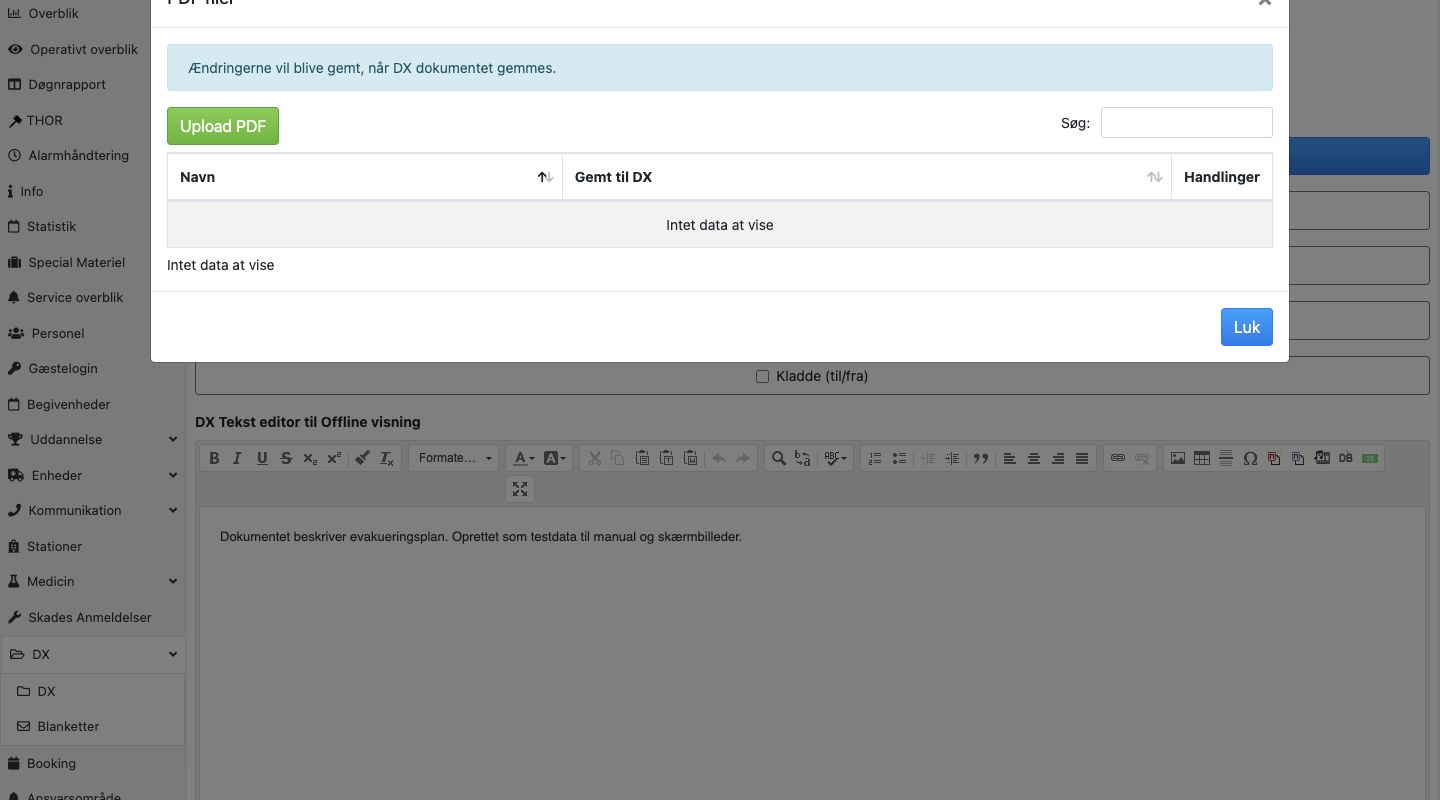Open the spell check ABC dropdown
Image resolution: width=1440 pixels, height=800 pixels.
(835, 458)
